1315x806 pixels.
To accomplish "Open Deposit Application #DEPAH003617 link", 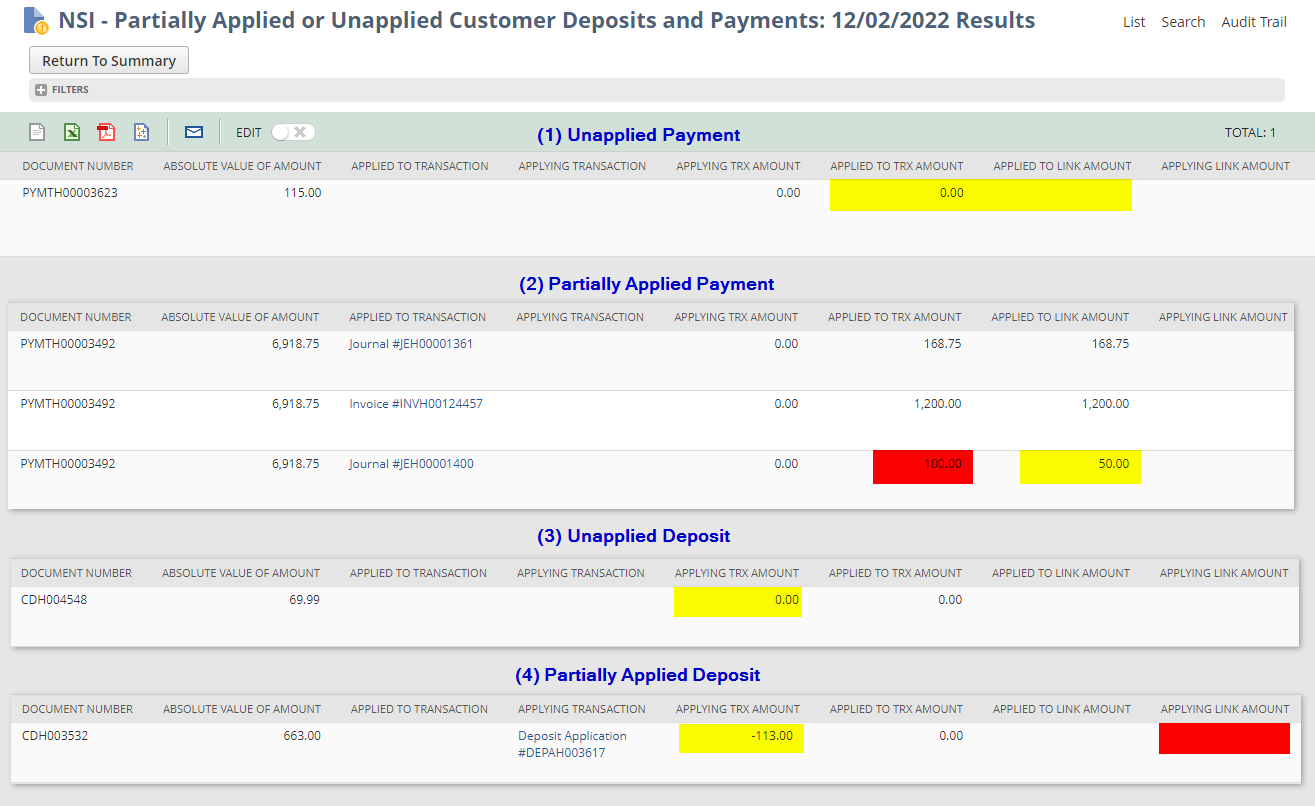I will coord(572,744).
